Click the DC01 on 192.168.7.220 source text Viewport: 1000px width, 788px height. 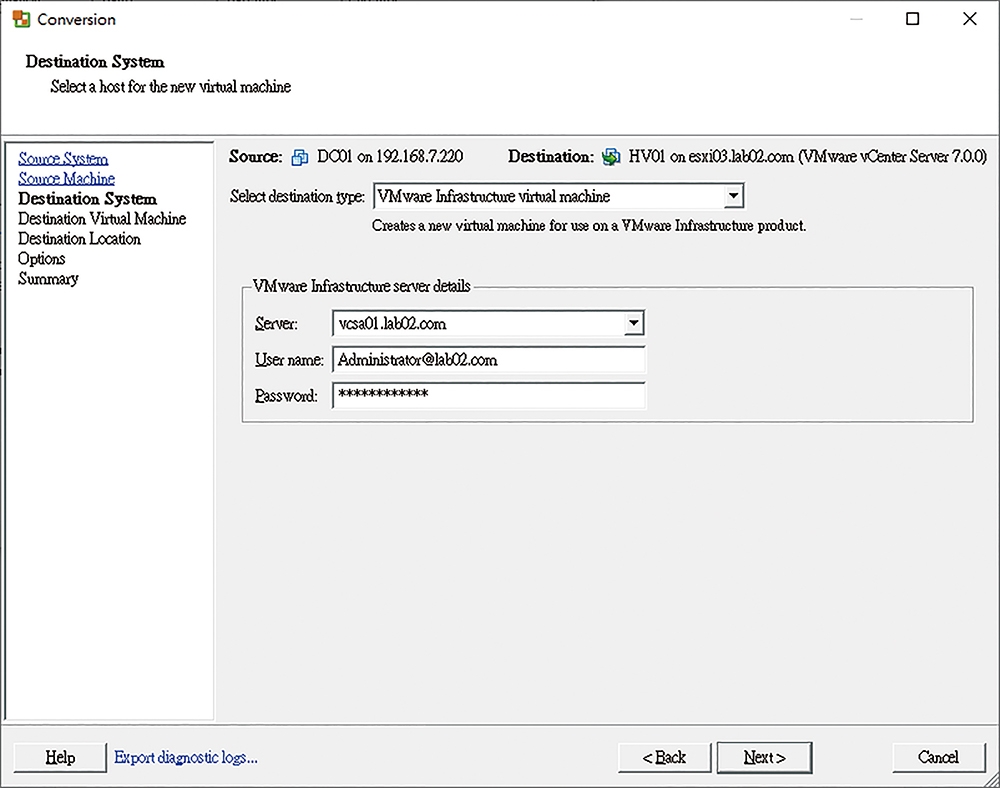tap(390, 156)
